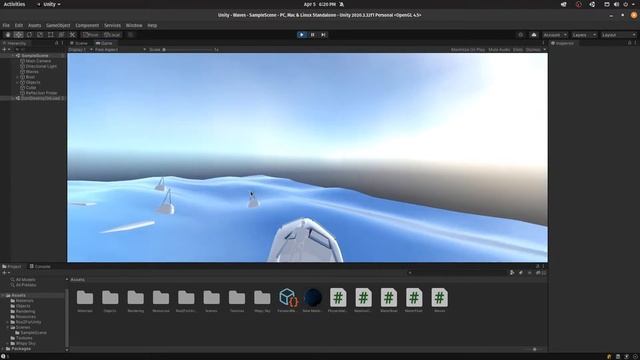Pause the running game
The image size is (640, 360).
[x=313, y=35]
